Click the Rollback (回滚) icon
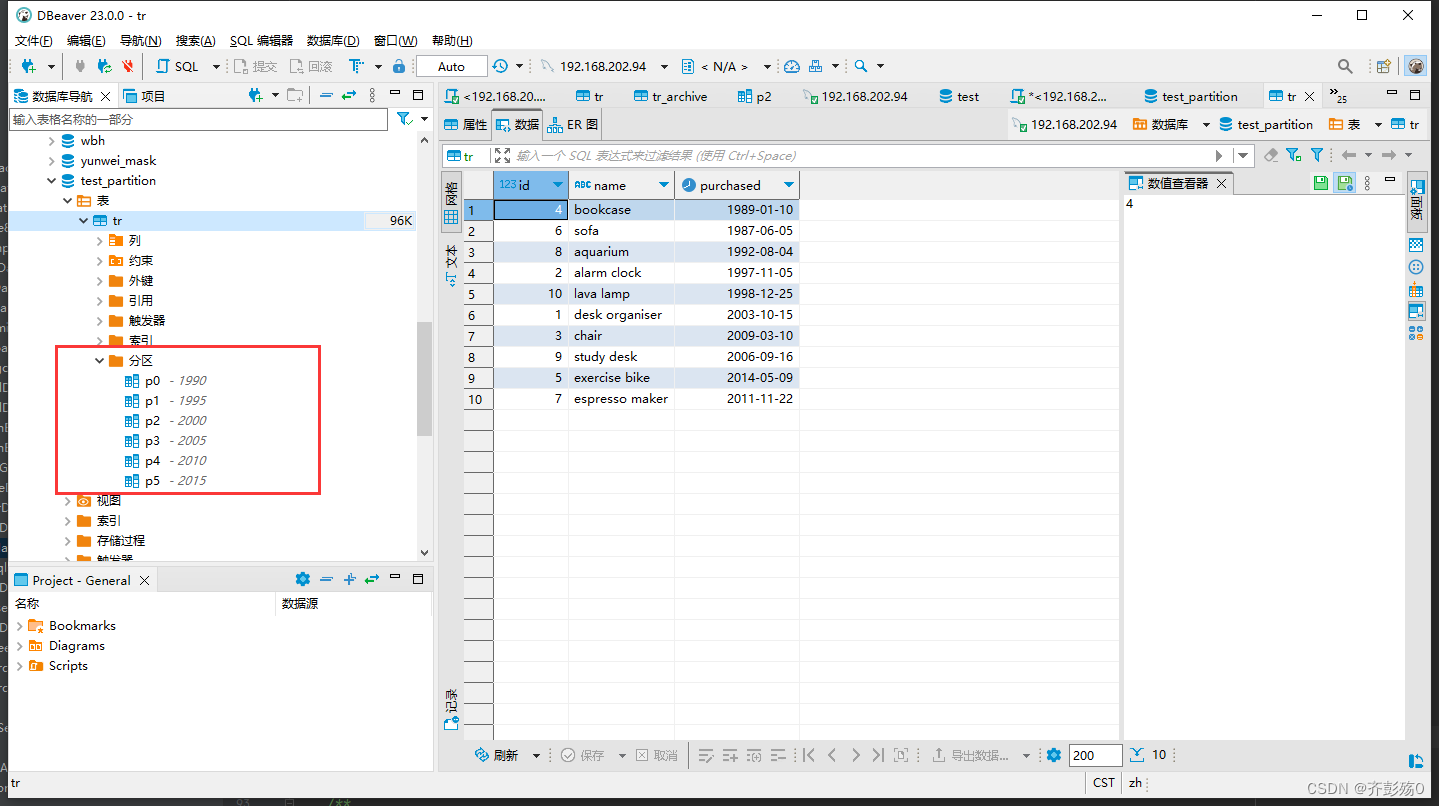This screenshot has width=1439, height=806. click(x=314, y=66)
